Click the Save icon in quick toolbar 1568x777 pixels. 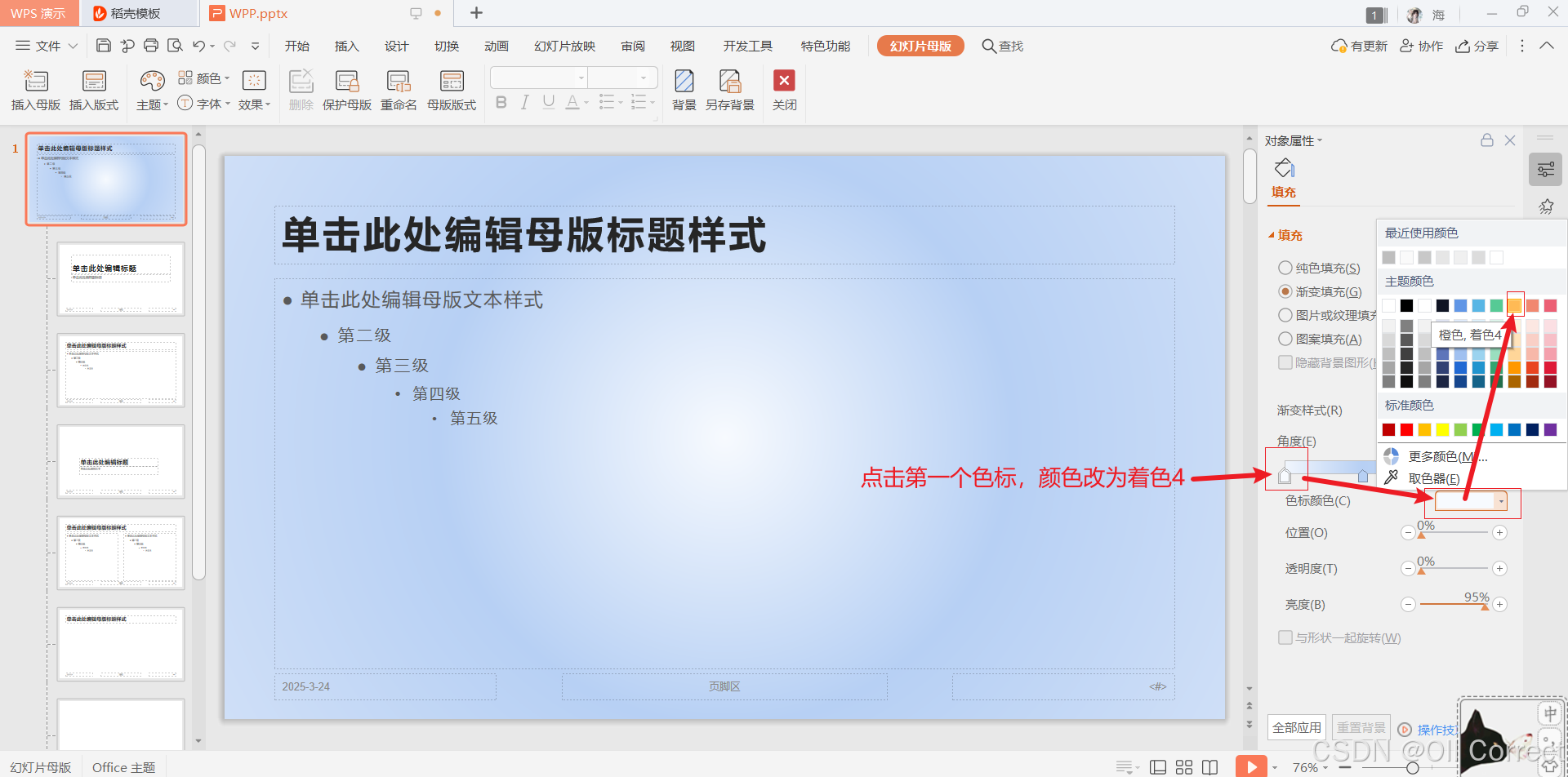(x=104, y=46)
